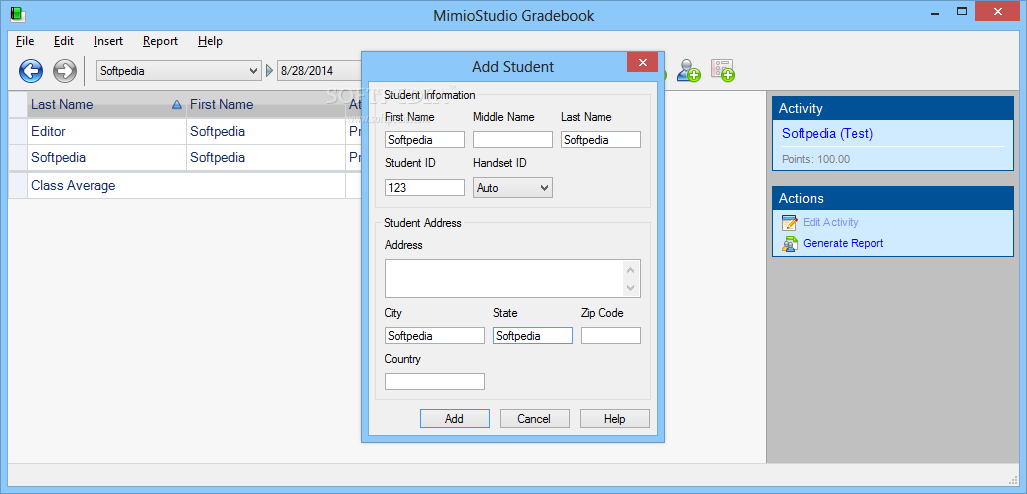Click the date field showing 8/28/2014
Screen dimensions: 1027x494
321,71
